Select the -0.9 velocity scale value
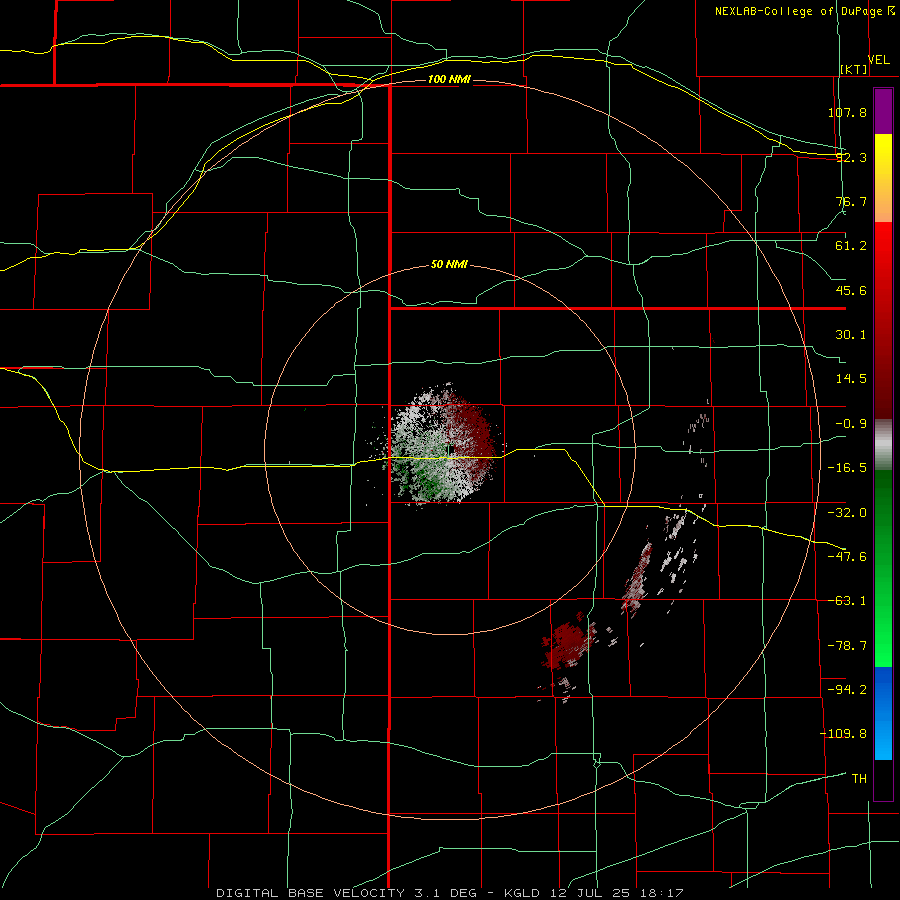The height and width of the screenshot is (900, 900). tap(851, 424)
